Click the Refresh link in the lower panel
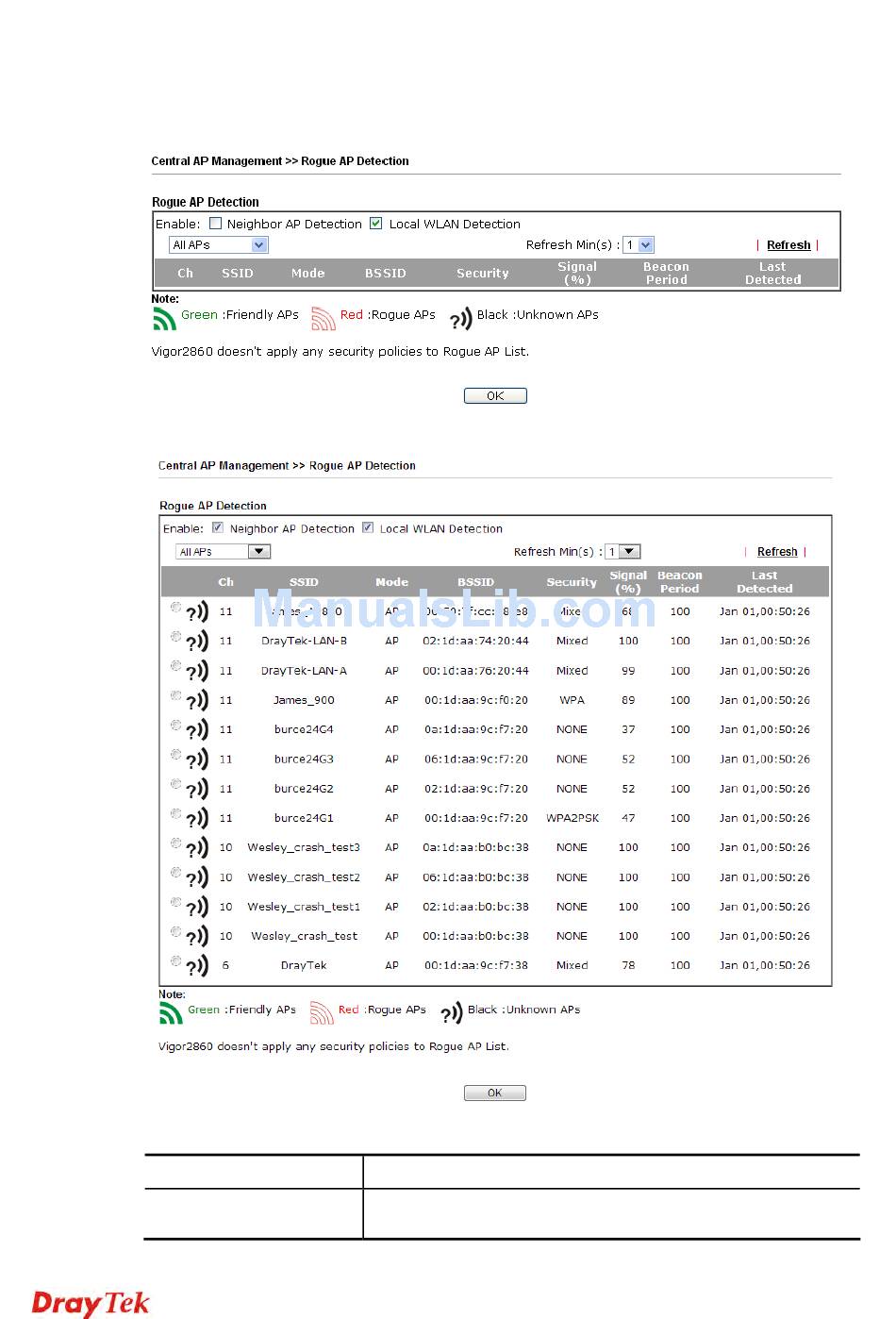The width and height of the screenshot is (896, 1319). pyautogui.click(x=777, y=552)
